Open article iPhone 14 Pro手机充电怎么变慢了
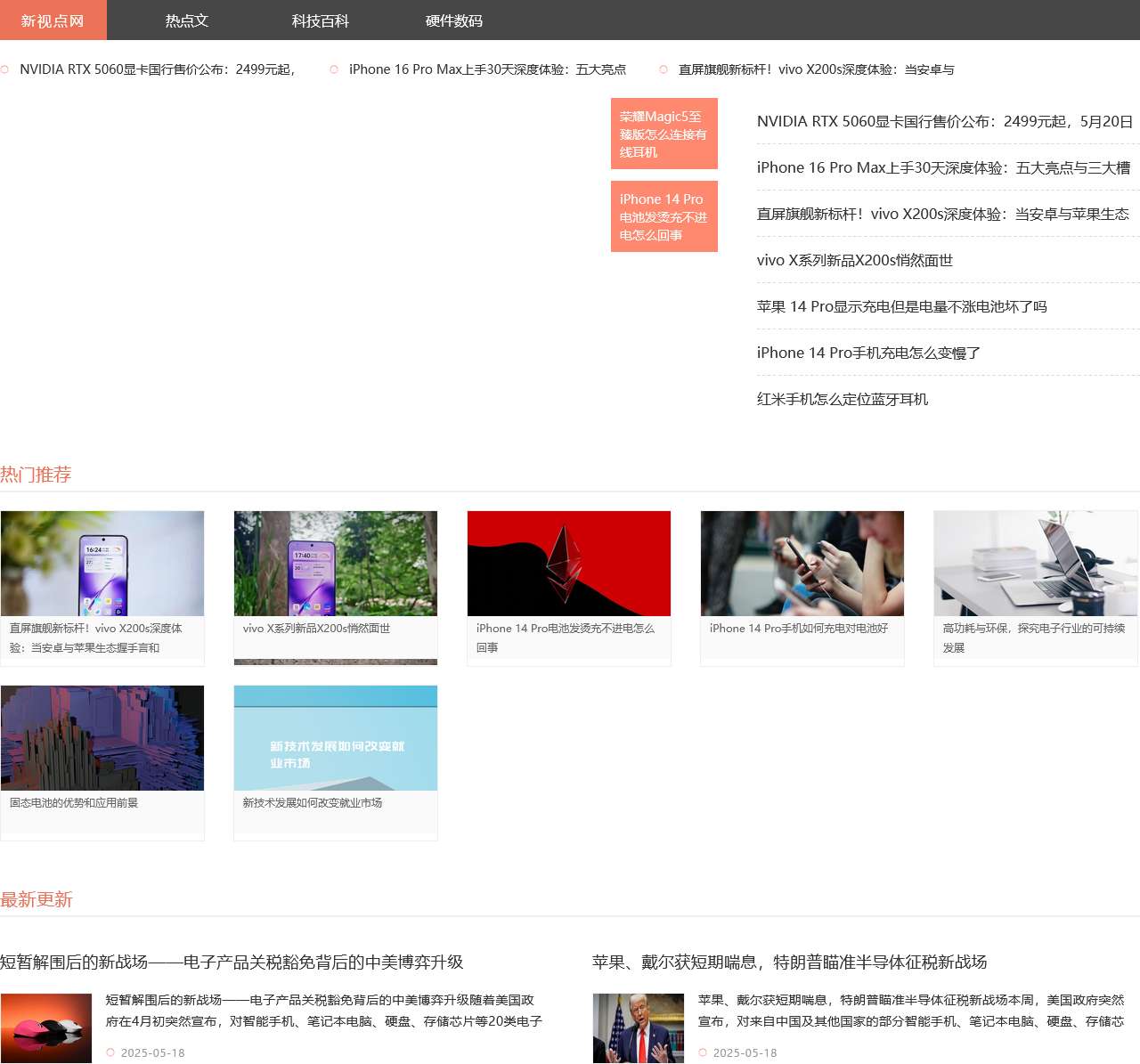The width and height of the screenshot is (1140, 1064). tap(868, 353)
